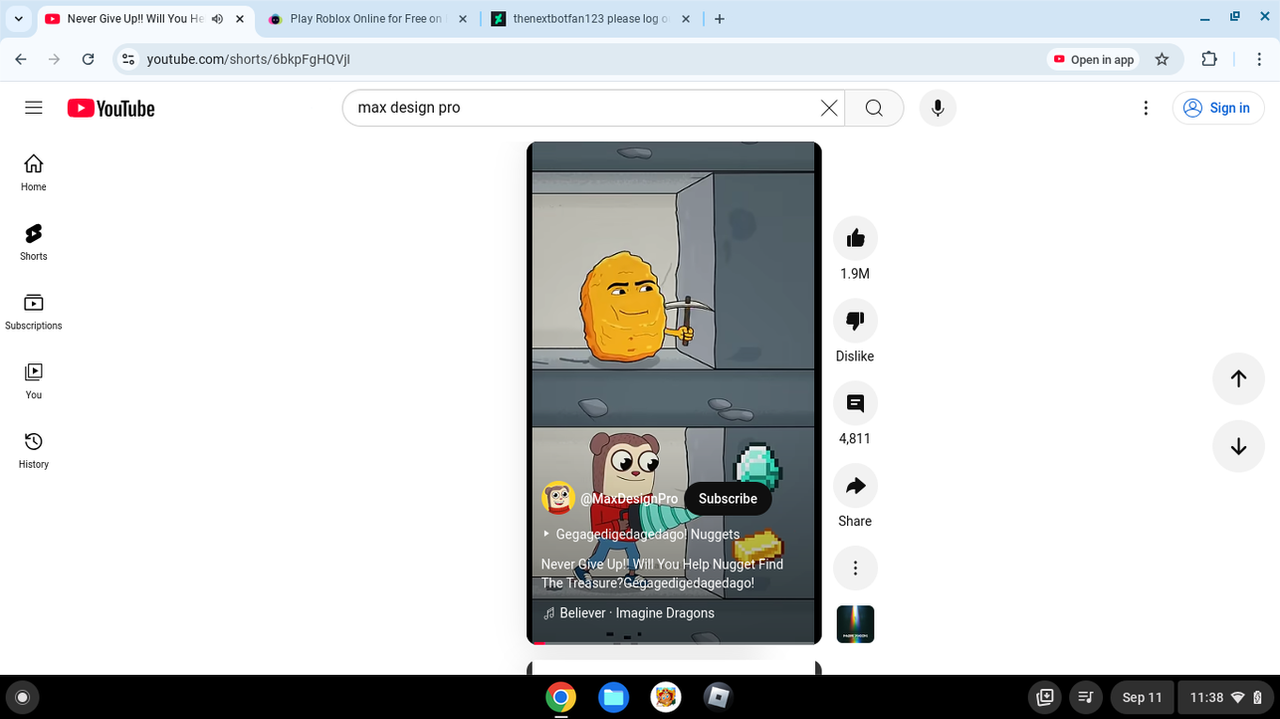Open the You section in the sidebar
The height and width of the screenshot is (719, 1280).
pos(34,381)
